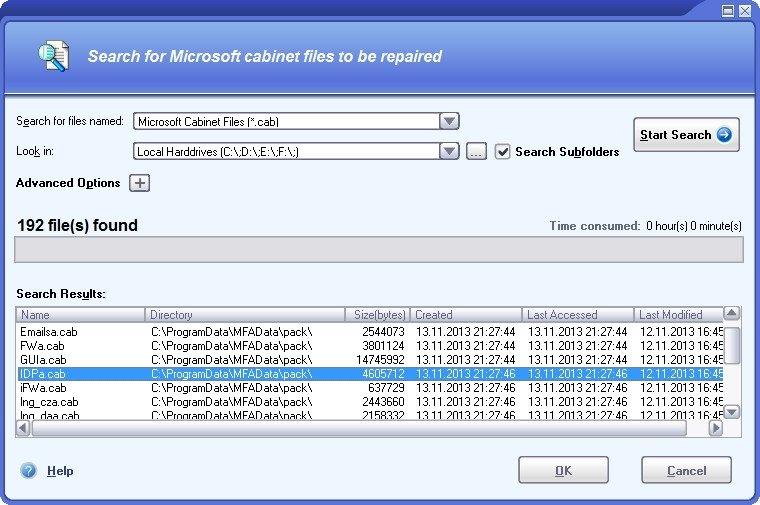
Task: Open the 'Search for files named' dropdown
Action: click(x=449, y=121)
